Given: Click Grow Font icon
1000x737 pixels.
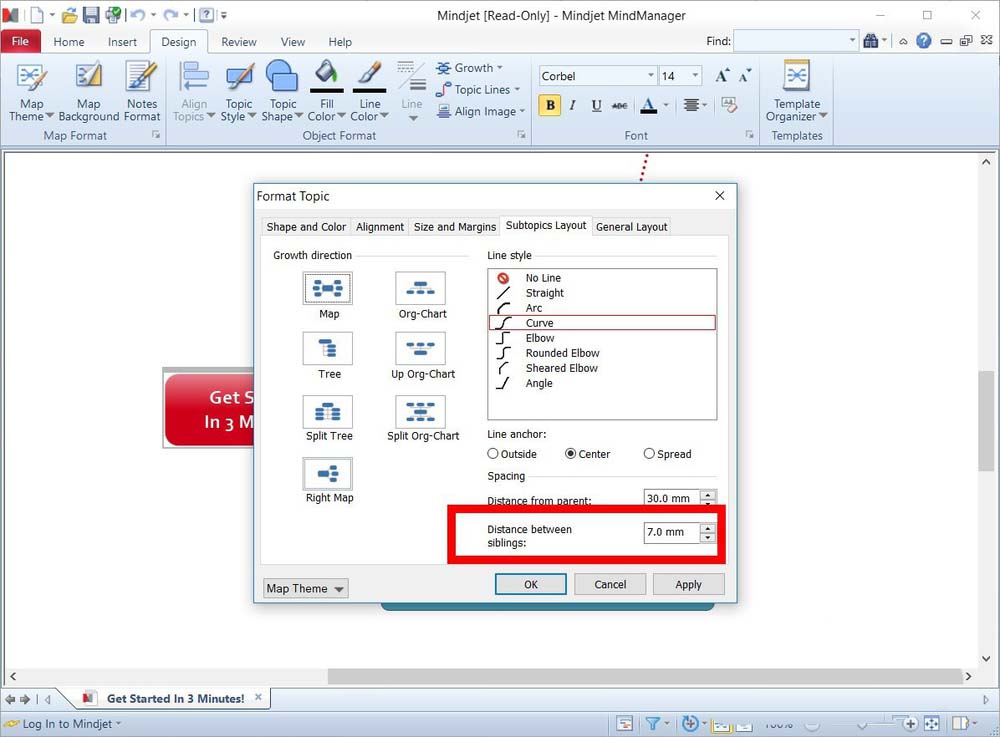Looking at the screenshot, I should 722,76.
